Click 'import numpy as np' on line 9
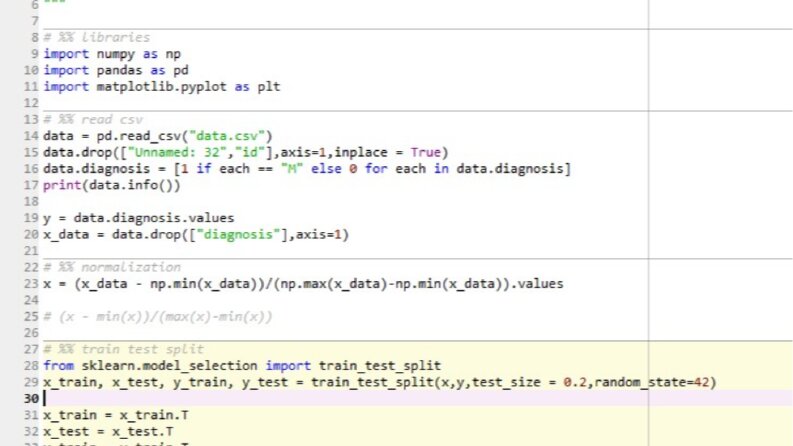This screenshot has width=793, height=446. (112, 54)
